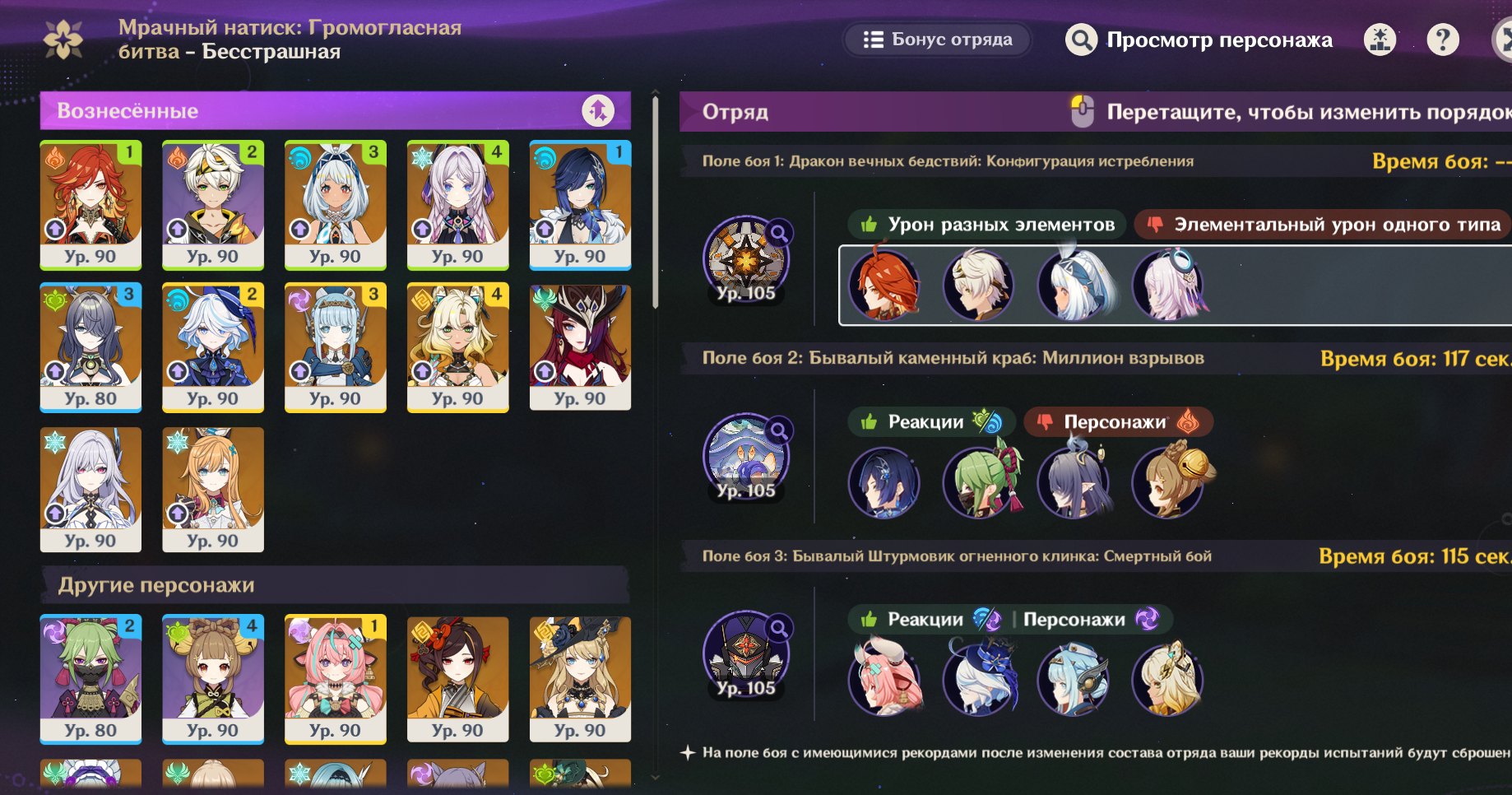Image resolution: width=1512 pixels, height=795 pixels.
Task: Choose the pink-haired character card in other characters
Action: click(x=335, y=679)
